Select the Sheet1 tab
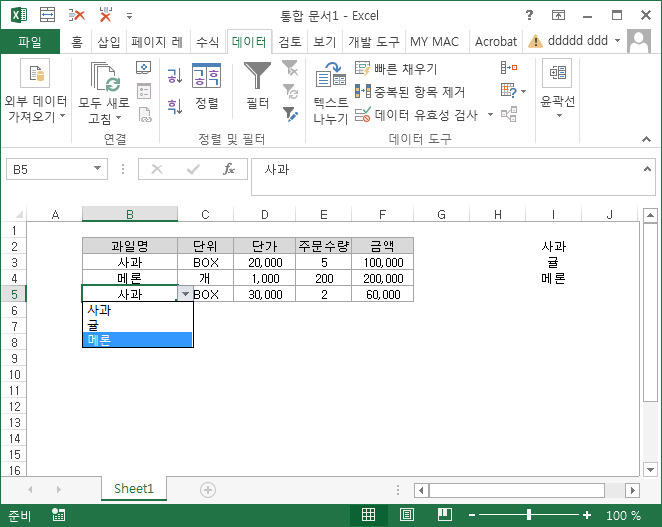 134,489
